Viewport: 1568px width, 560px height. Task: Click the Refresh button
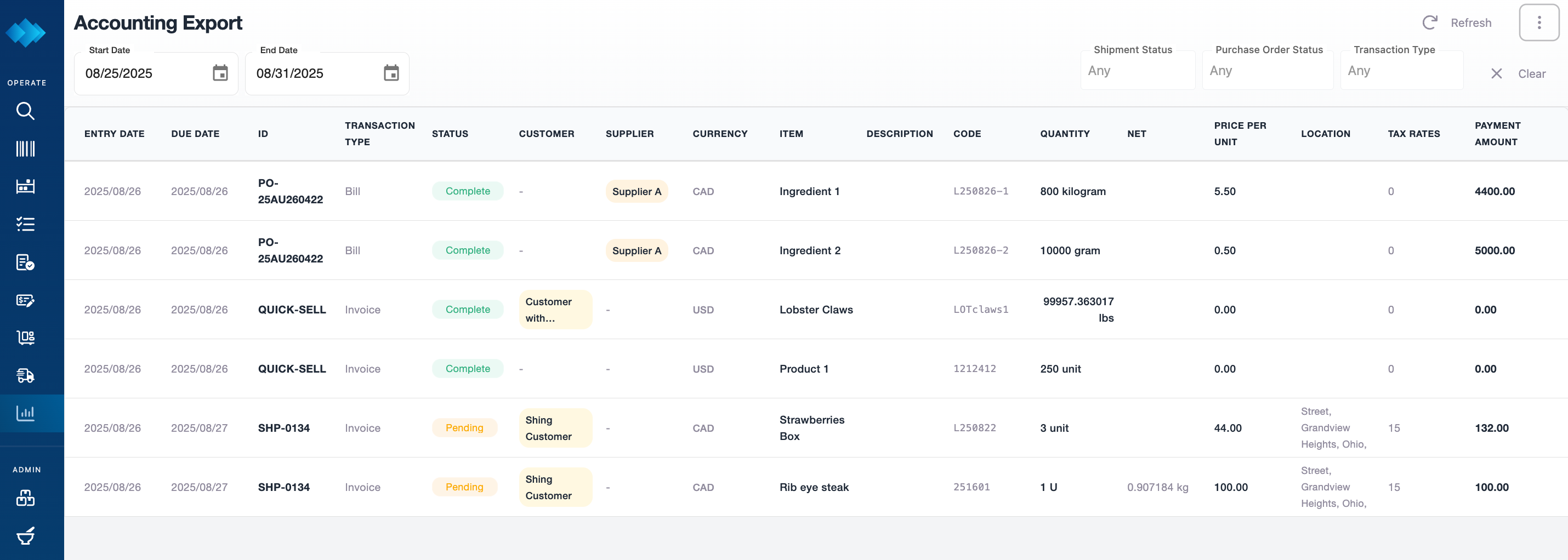click(1457, 22)
